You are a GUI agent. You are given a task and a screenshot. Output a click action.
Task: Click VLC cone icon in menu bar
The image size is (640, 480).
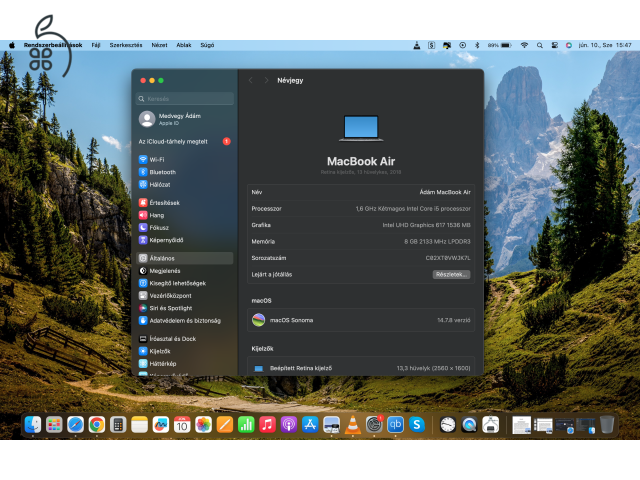point(416,45)
